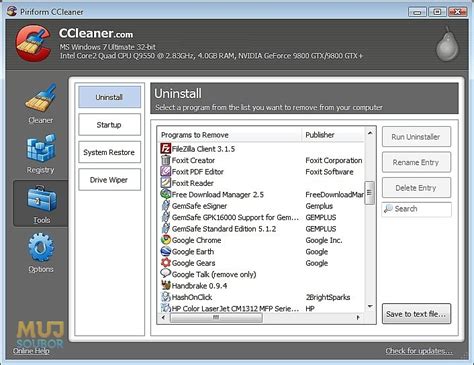Open the Registry section
The height and width of the screenshot is (365, 474).
pyautogui.click(x=40, y=154)
